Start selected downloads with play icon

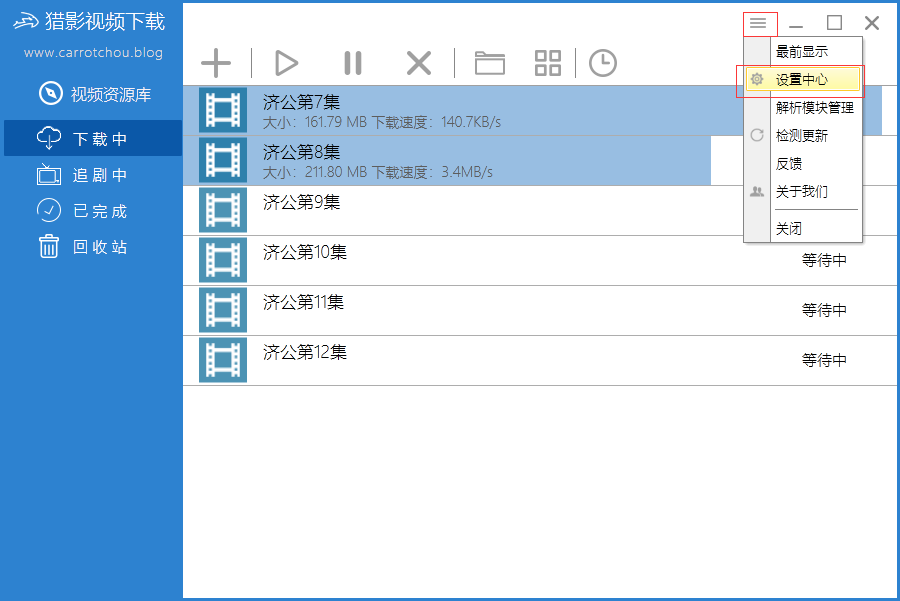point(286,63)
